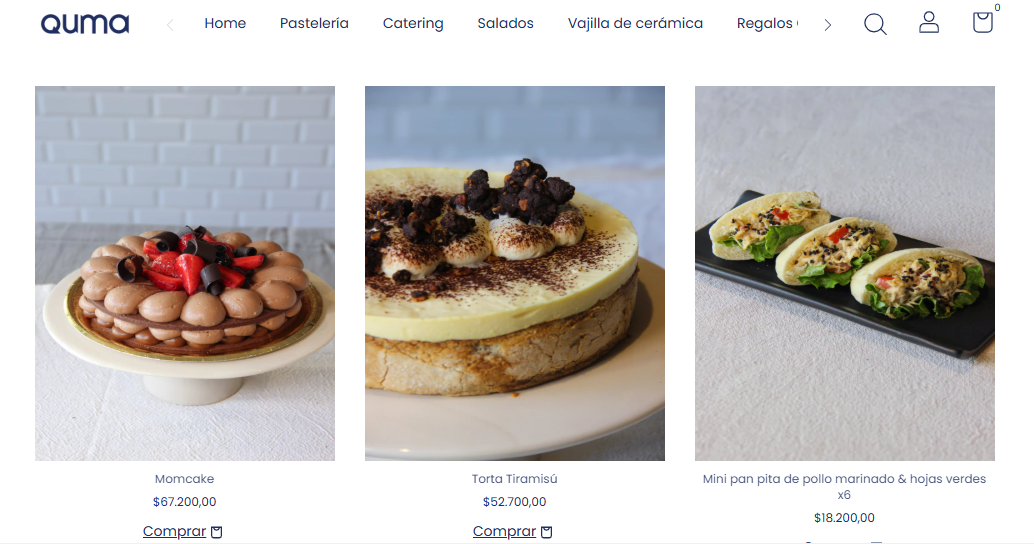Advance the menu with right chevron arrow
The height and width of the screenshot is (544, 1034).
click(x=828, y=25)
